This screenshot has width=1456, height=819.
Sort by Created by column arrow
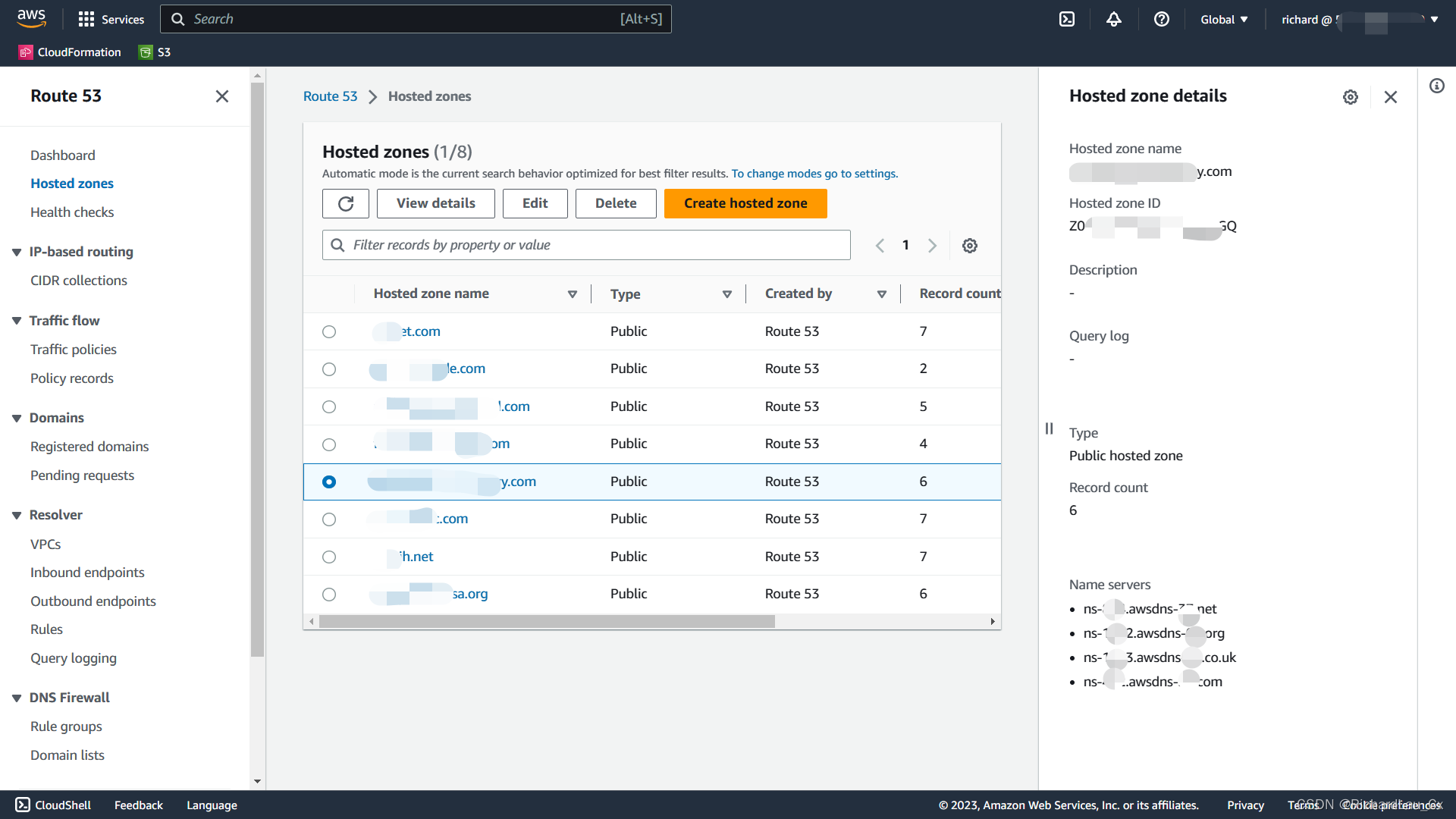[882, 294]
